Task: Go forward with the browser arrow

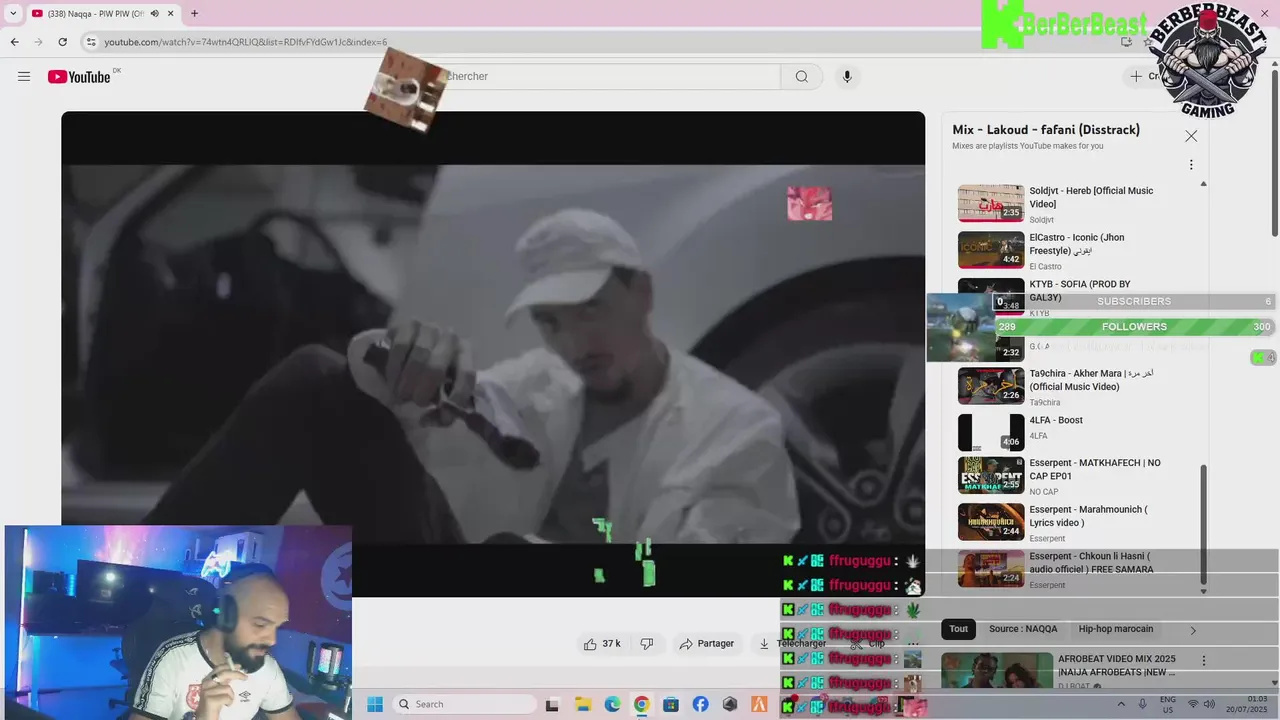Action: click(x=38, y=42)
